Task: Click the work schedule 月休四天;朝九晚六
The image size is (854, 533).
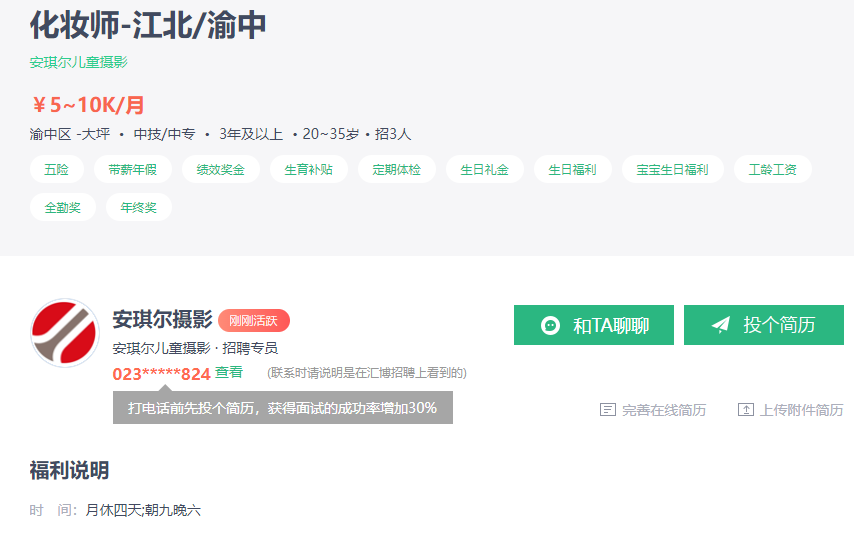Action: click(x=143, y=510)
